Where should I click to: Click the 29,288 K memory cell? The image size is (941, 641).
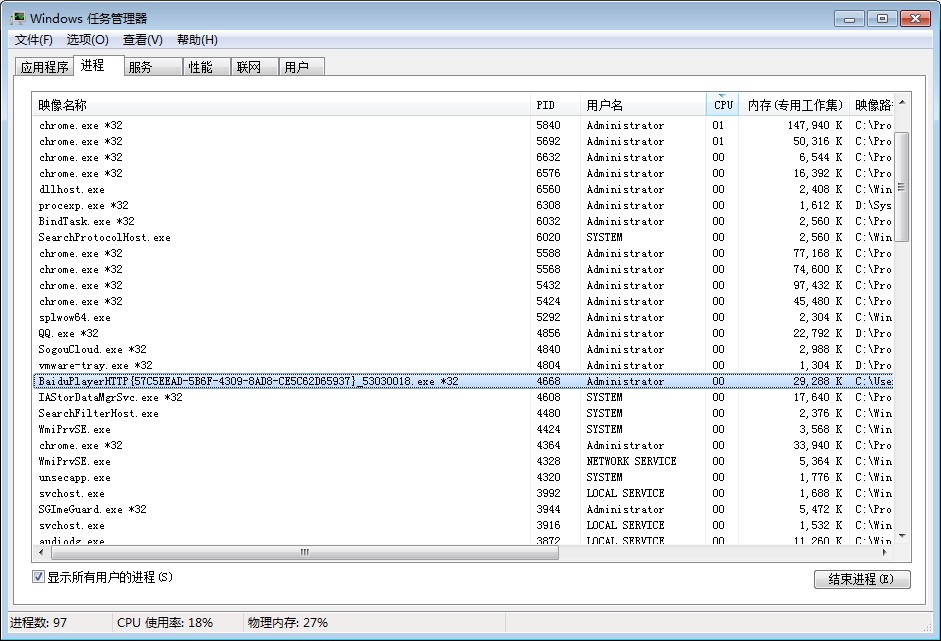[x=818, y=381]
